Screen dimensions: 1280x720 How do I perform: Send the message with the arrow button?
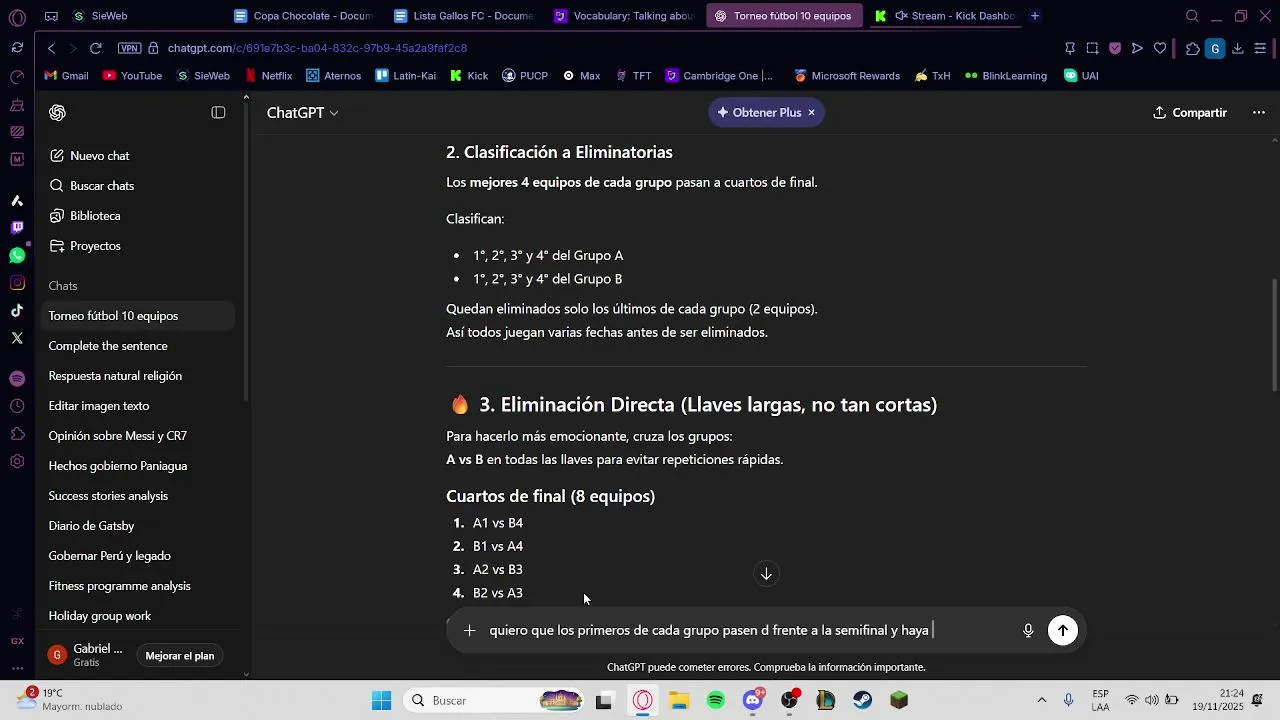(x=1063, y=631)
